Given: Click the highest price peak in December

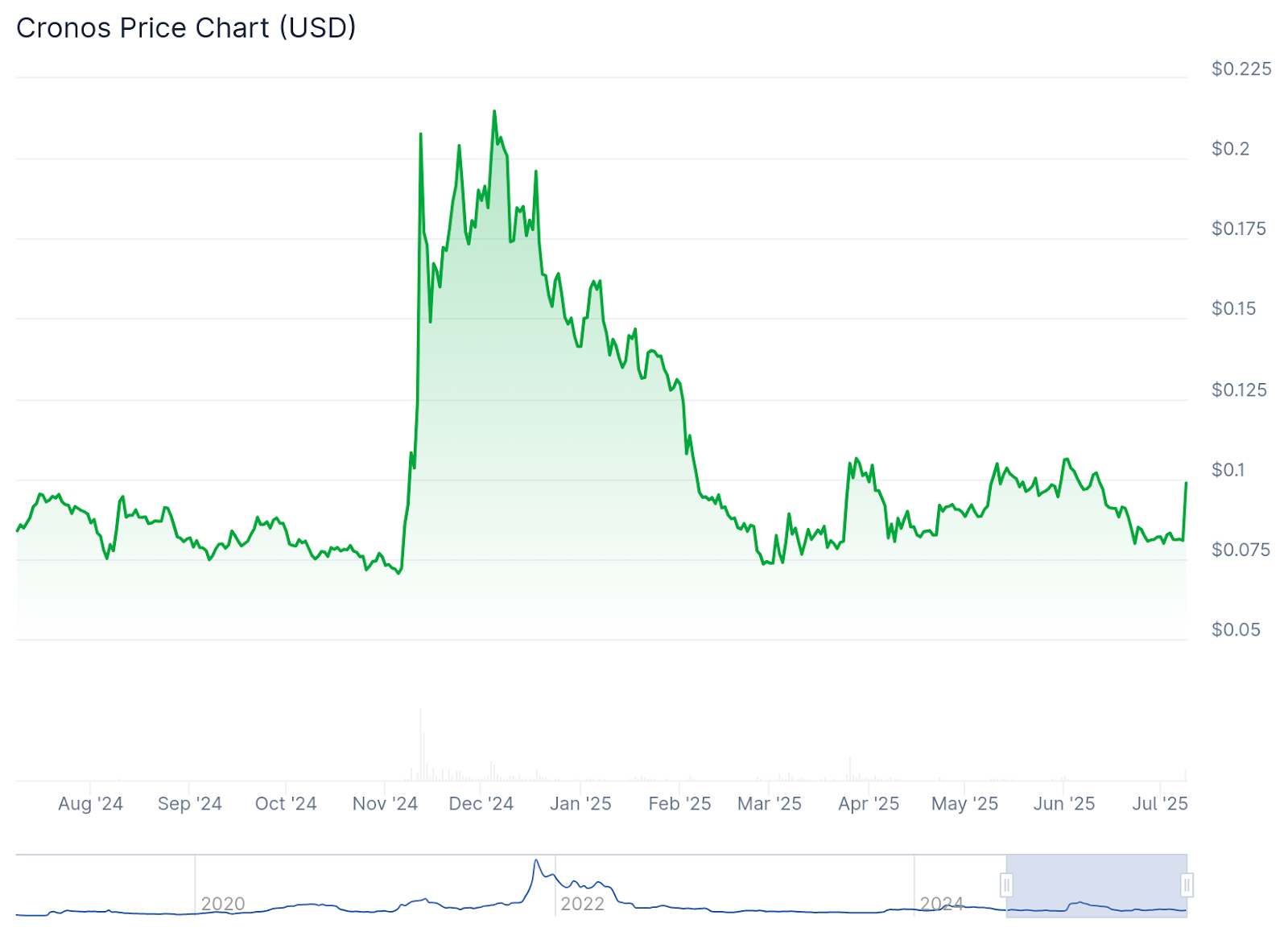Looking at the screenshot, I should coord(494,112).
